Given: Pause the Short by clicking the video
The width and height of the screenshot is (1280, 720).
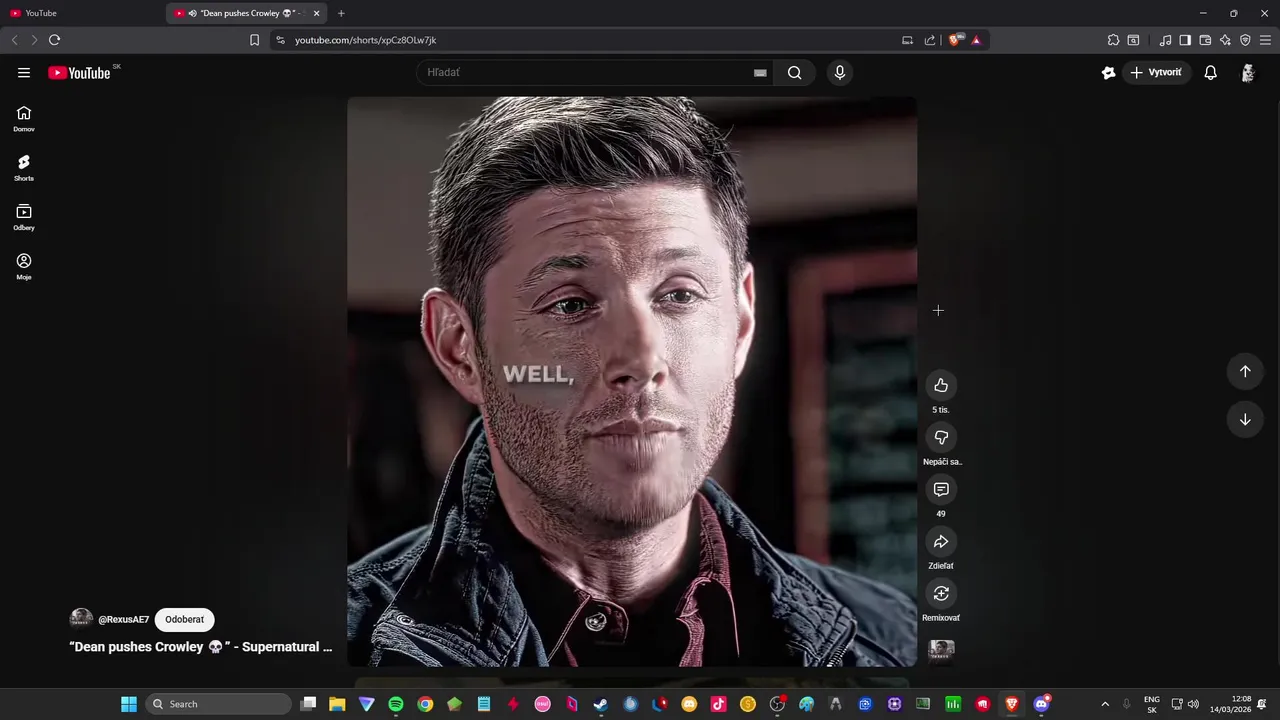Looking at the screenshot, I should pos(632,381).
